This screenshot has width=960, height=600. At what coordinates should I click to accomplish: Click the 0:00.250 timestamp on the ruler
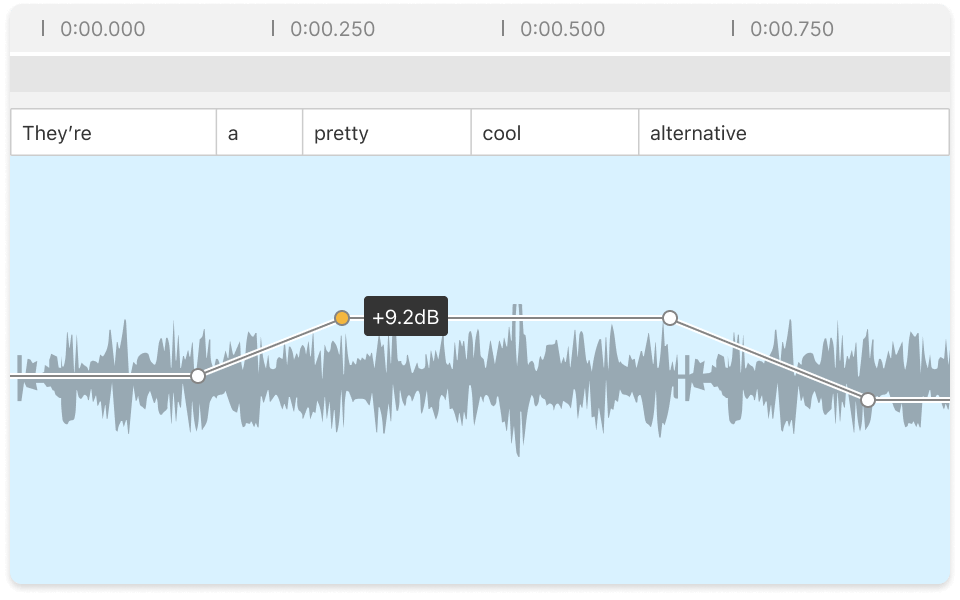click(330, 29)
